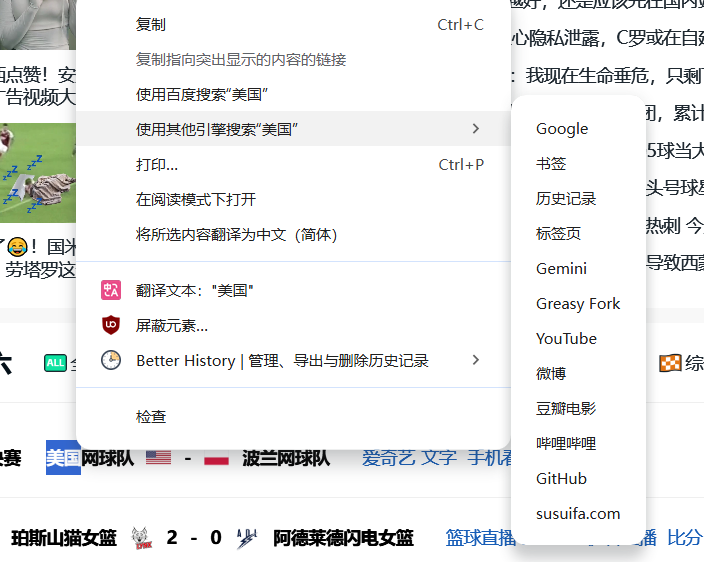Choose 打印... menu entry
The image size is (704, 562).
click(294, 165)
